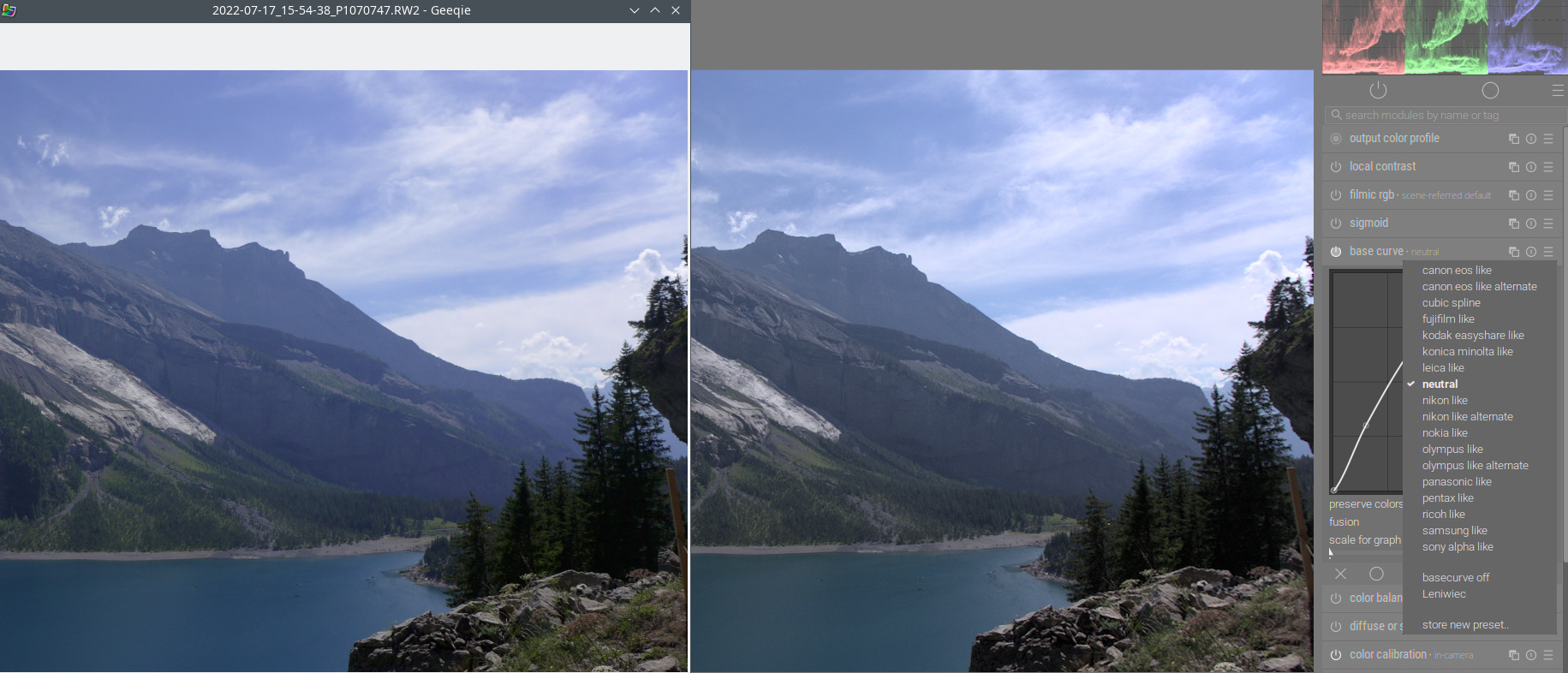
Task: Select the circle module group tab
Action: point(1490,90)
